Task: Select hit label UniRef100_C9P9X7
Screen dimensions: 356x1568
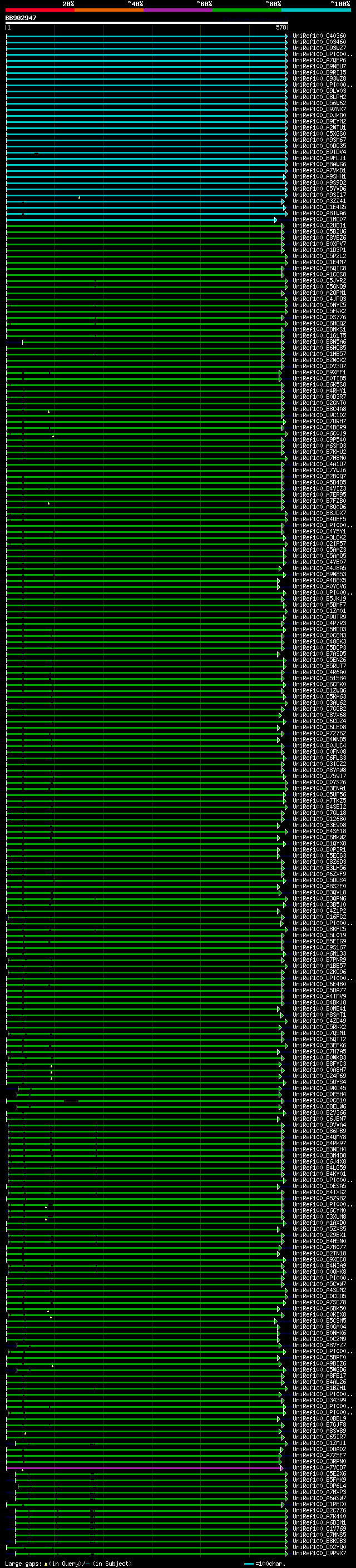Action: [319, 1554]
